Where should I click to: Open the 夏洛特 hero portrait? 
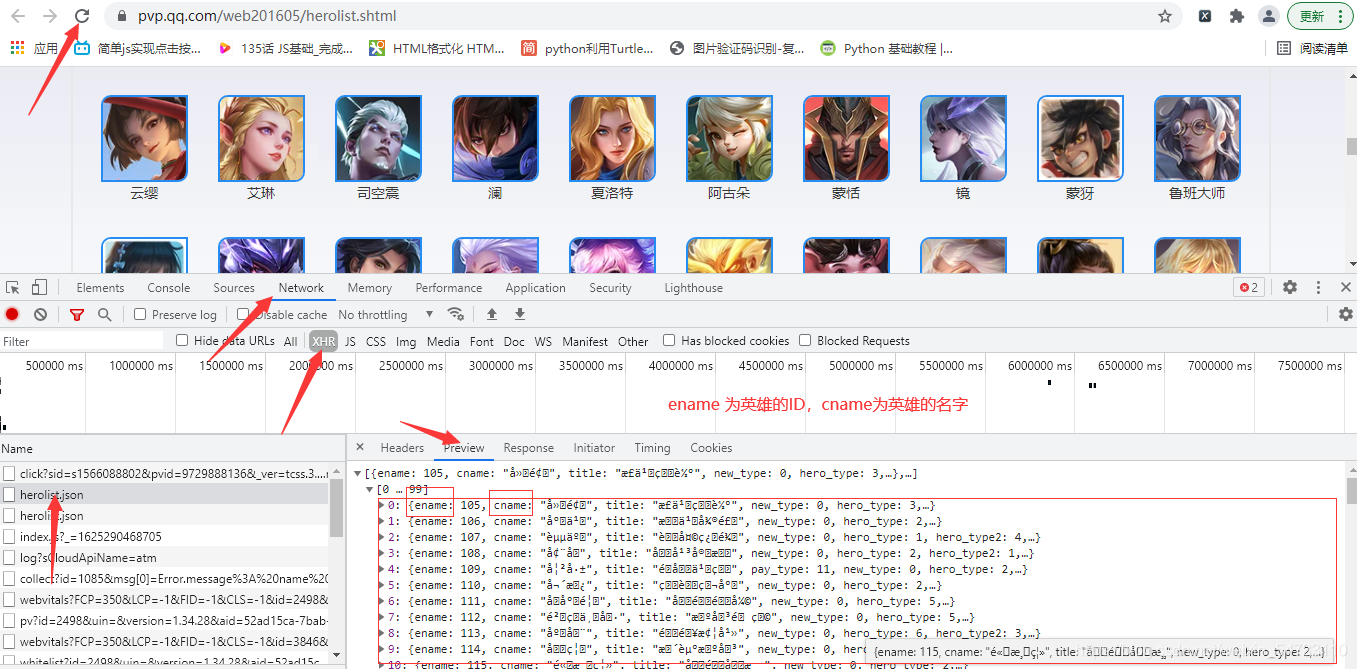[x=612, y=138]
